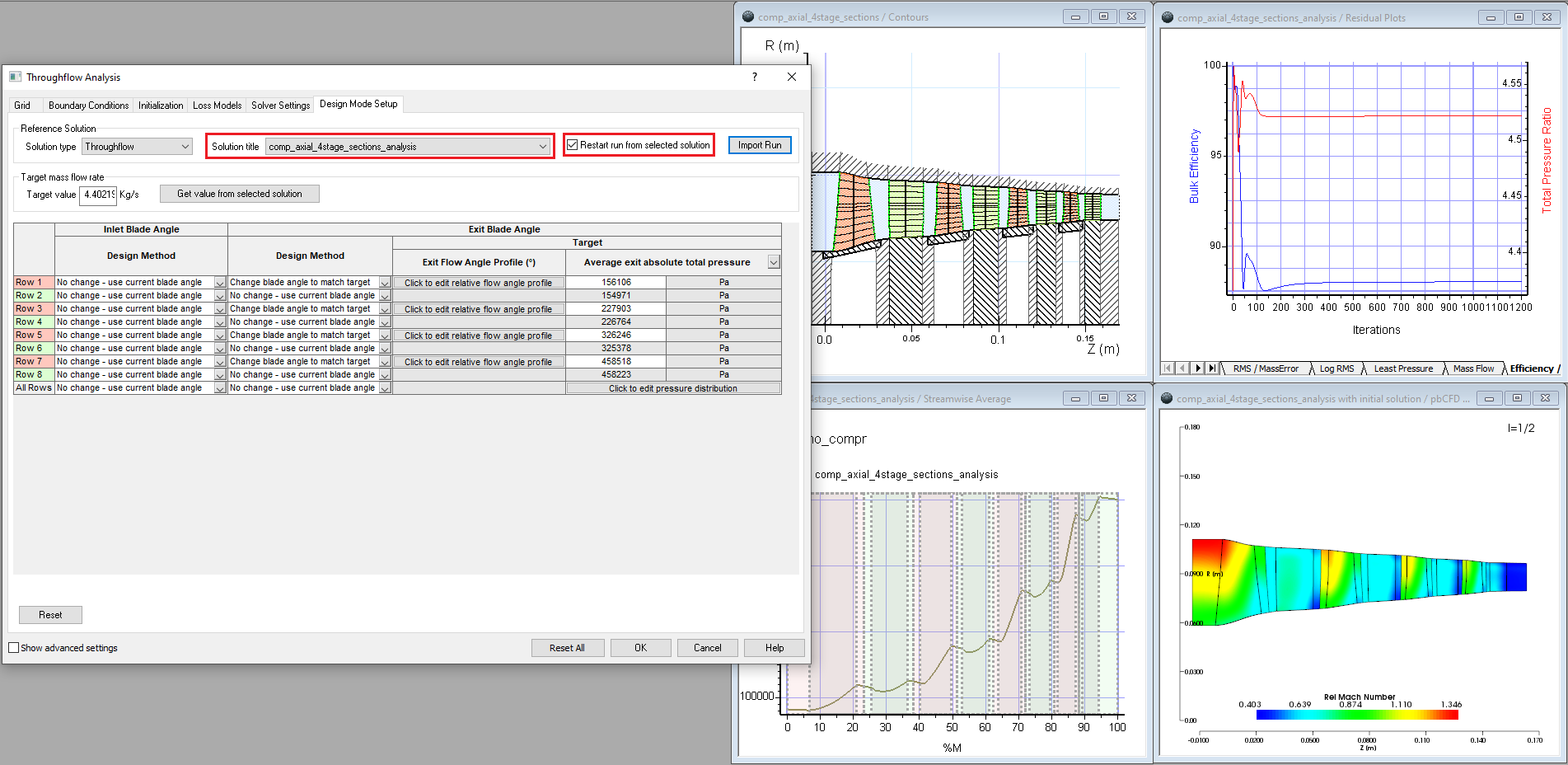Click the Rel Mach Number color bar legend
This screenshot has width=1568, height=765.
click(x=1357, y=715)
